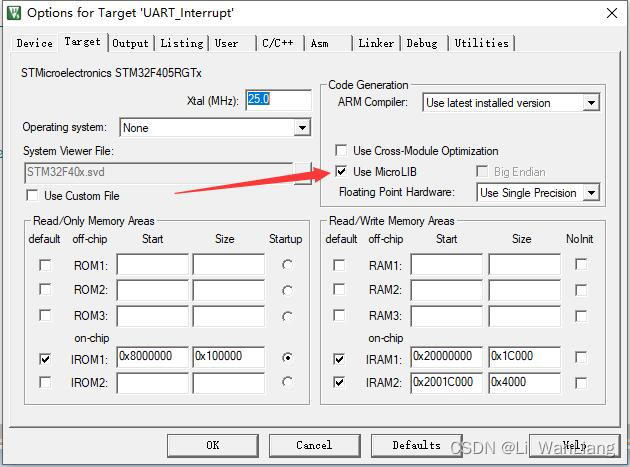Go to the Listing tab
The height and width of the screenshot is (467, 630).
pyautogui.click(x=182, y=43)
